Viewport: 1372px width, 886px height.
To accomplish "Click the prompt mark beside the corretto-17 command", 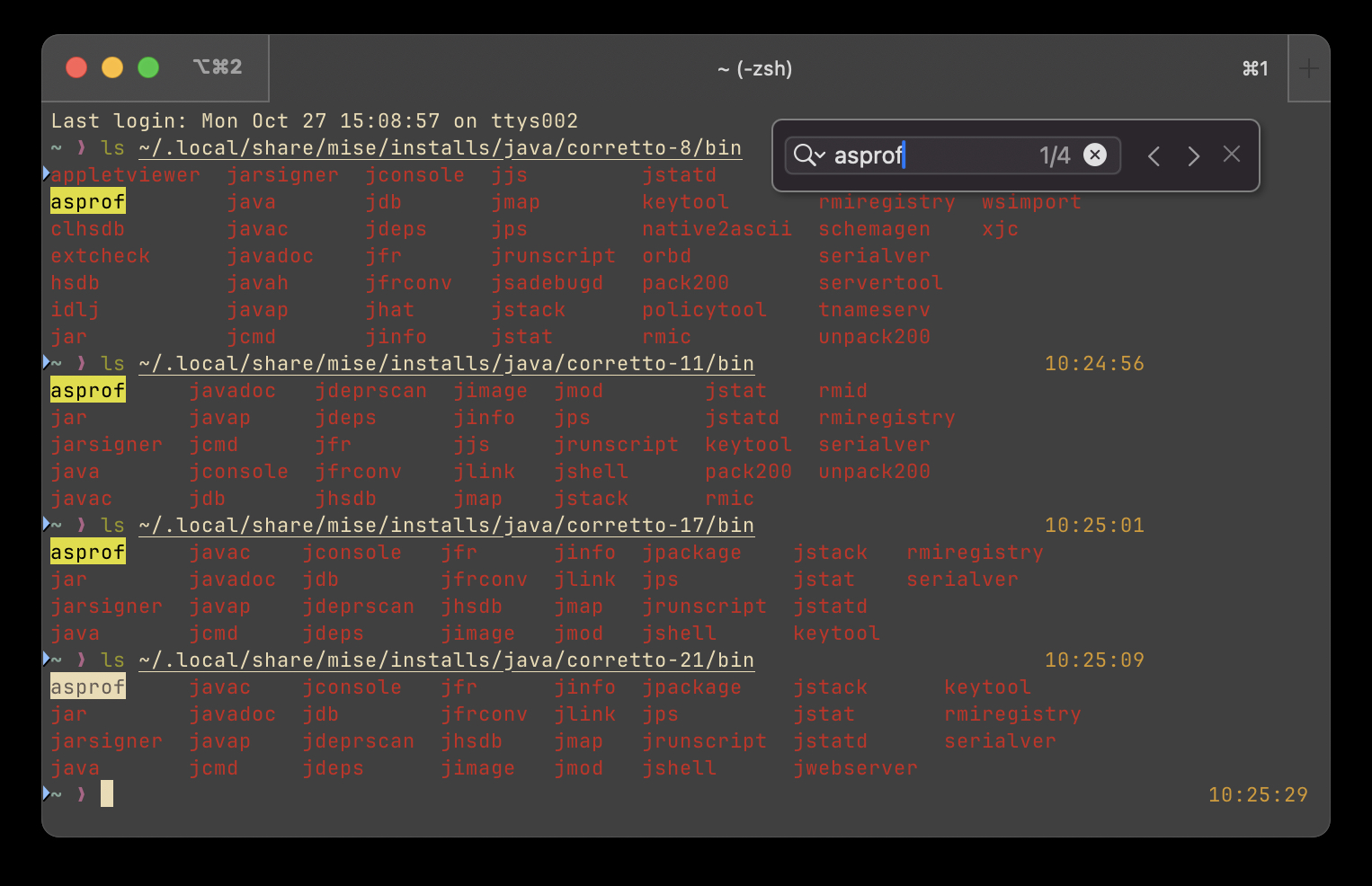I will click(47, 524).
